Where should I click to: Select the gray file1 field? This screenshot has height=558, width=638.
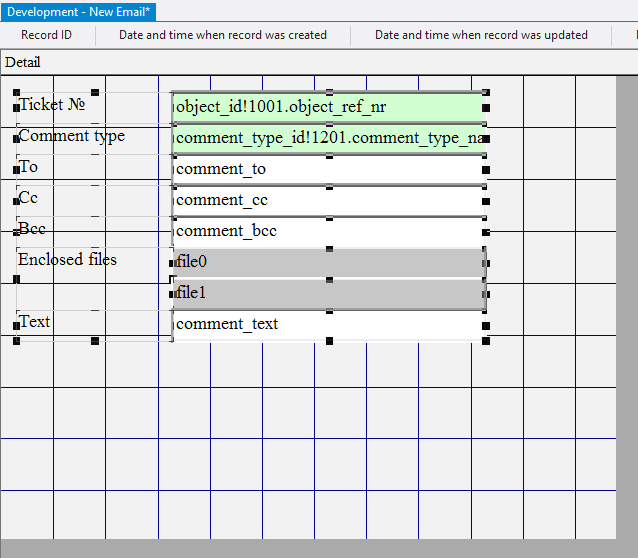tap(328, 293)
